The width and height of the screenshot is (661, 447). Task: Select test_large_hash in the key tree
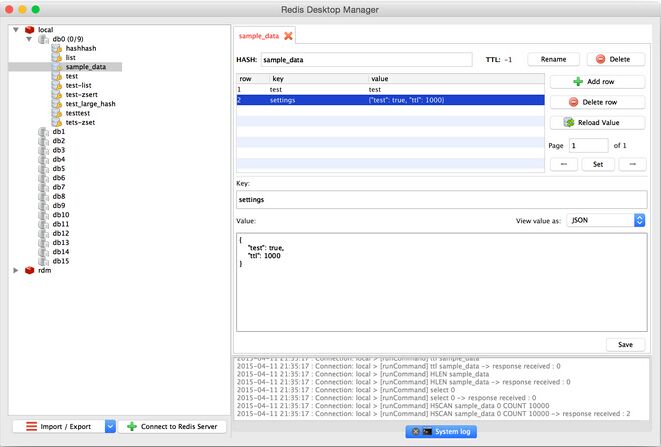(x=90, y=104)
